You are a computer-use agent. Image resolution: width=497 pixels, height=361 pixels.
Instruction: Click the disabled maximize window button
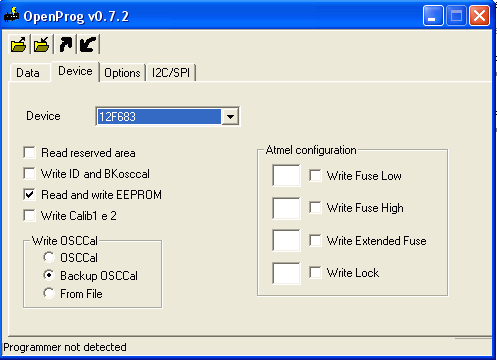pyautogui.click(x=456, y=15)
